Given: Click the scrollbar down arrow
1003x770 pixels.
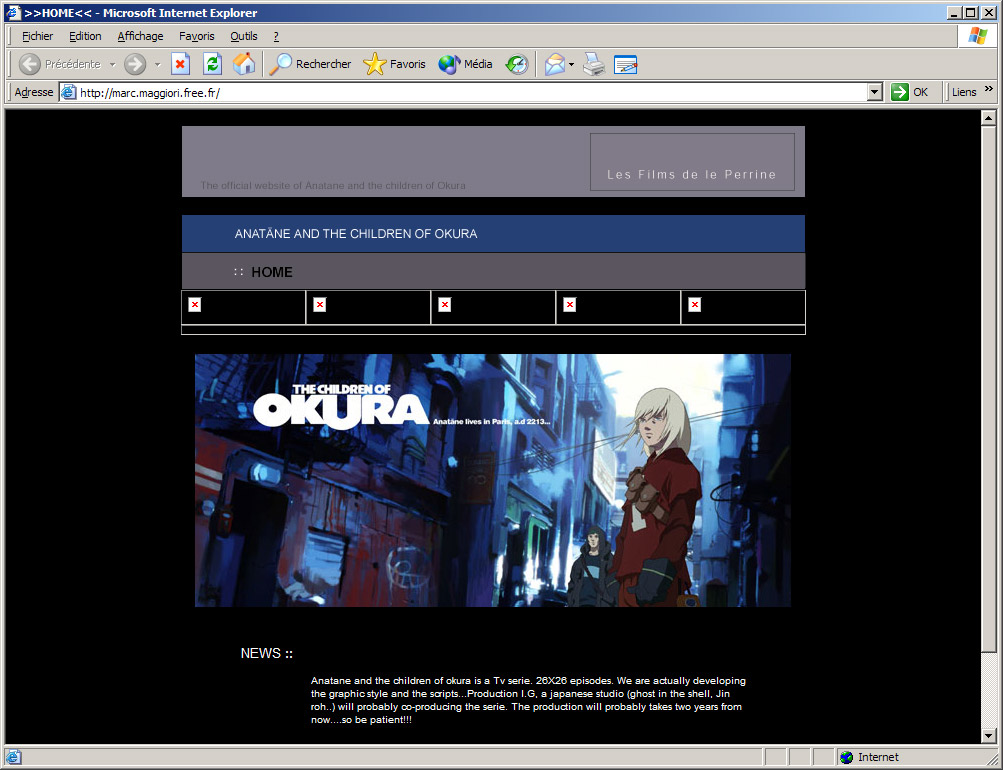Looking at the screenshot, I should pyautogui.click(x=988, y=735).
